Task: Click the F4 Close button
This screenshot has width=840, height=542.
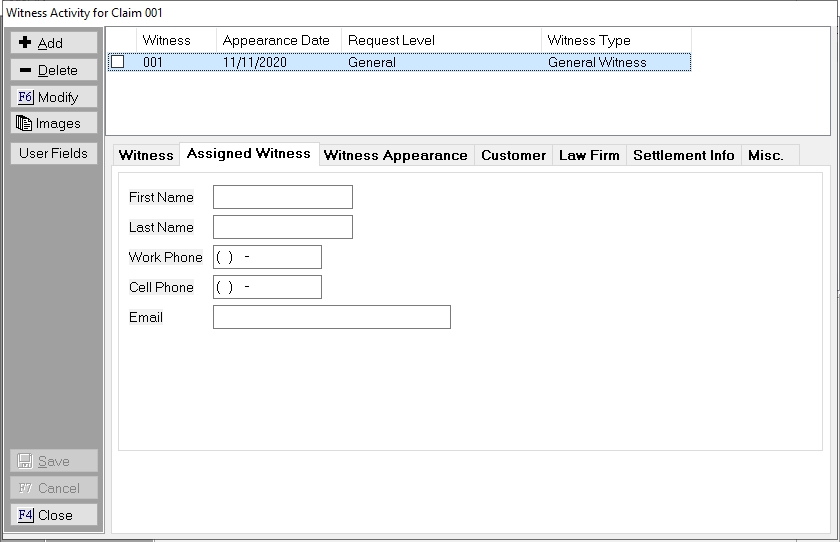Action: click(x=54, y=515)
